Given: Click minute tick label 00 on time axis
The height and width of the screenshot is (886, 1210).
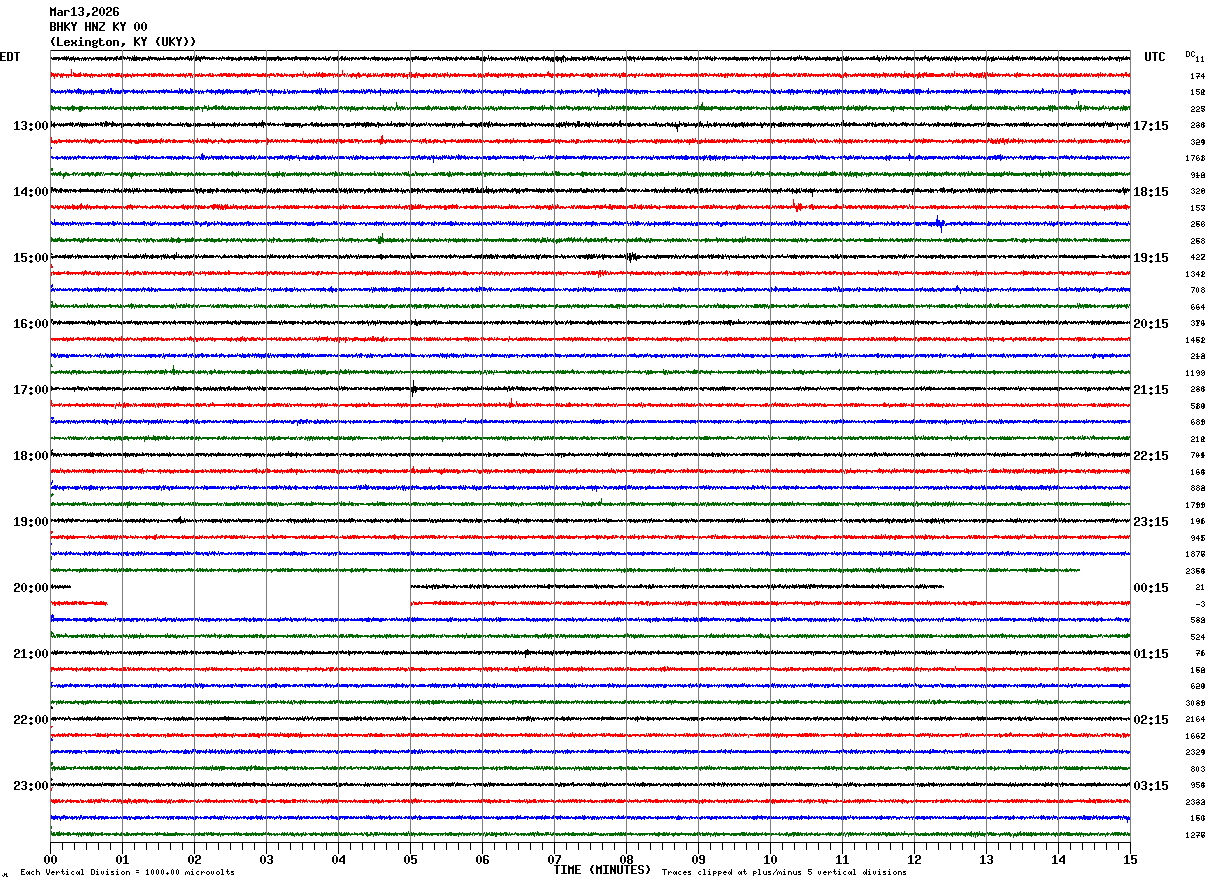Looking at the screenshot, I should (x=50, y=859).
